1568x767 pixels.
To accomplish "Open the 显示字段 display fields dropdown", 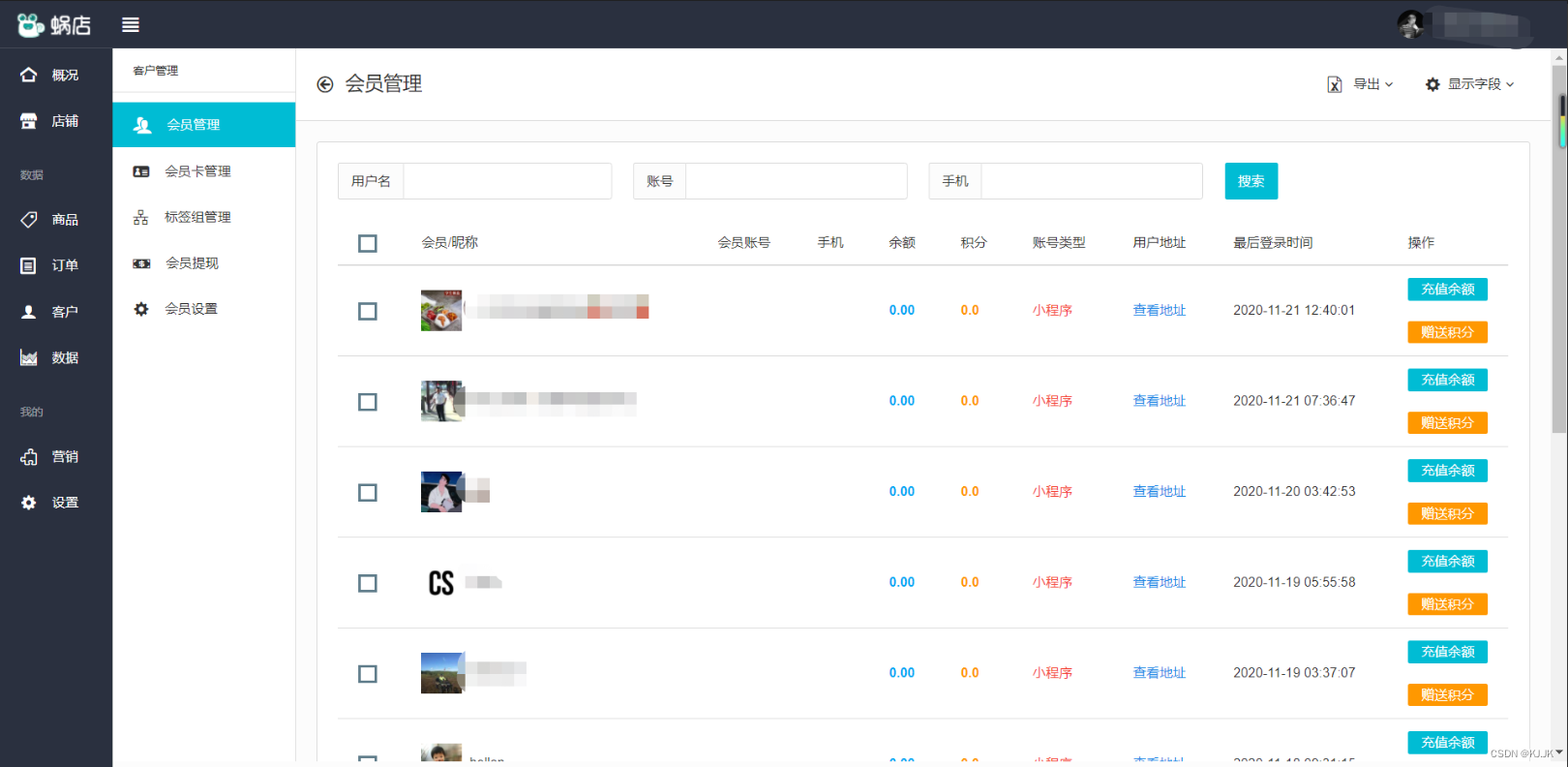I will click(1469, 84).
